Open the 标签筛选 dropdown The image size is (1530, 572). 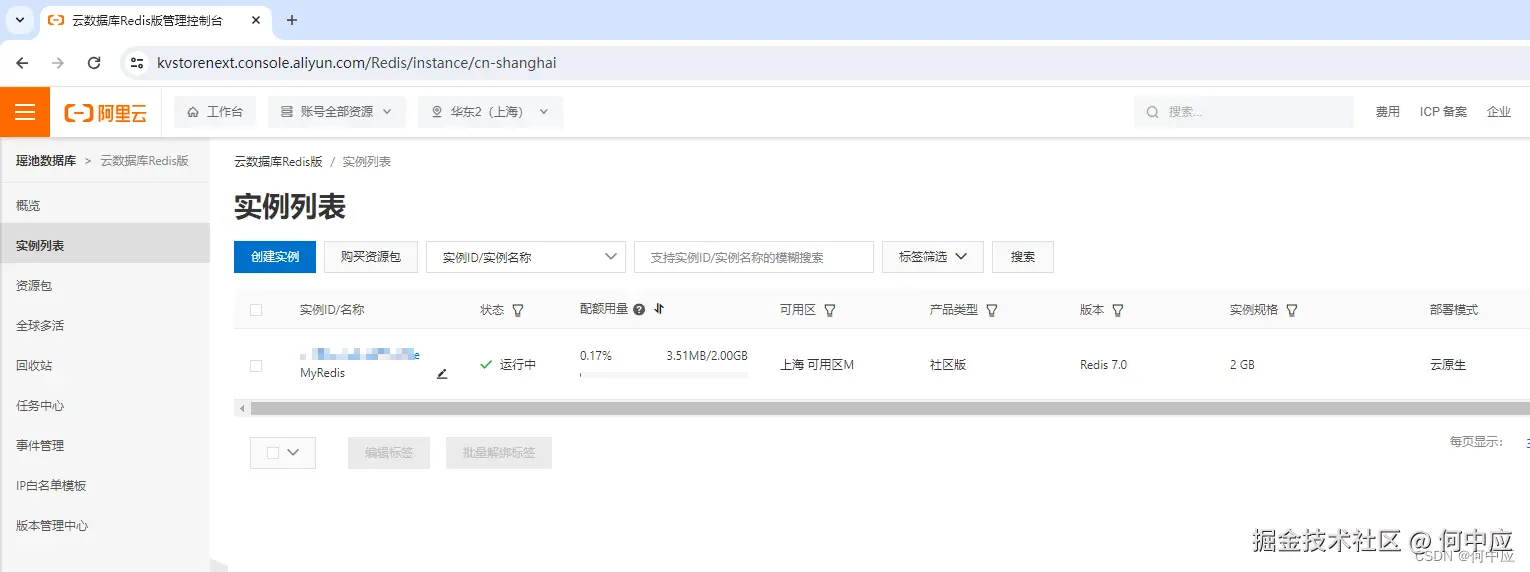933,257
